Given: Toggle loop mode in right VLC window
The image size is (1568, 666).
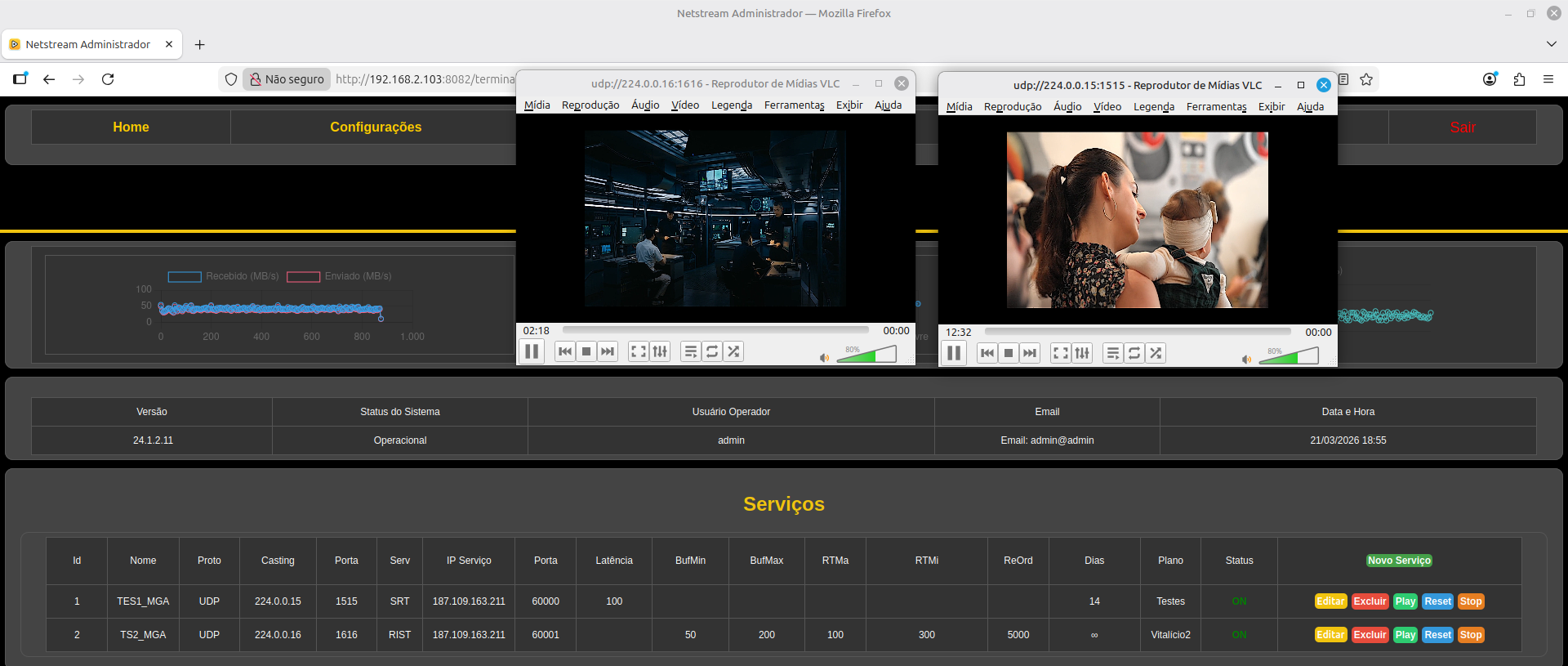Looking at the screenshot, I should [1134, 353].
